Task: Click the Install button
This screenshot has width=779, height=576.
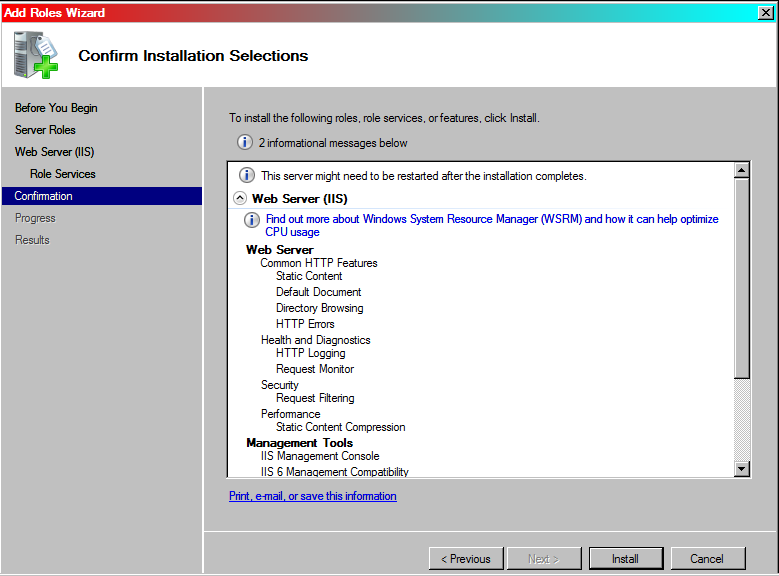Action: [626, 559]
